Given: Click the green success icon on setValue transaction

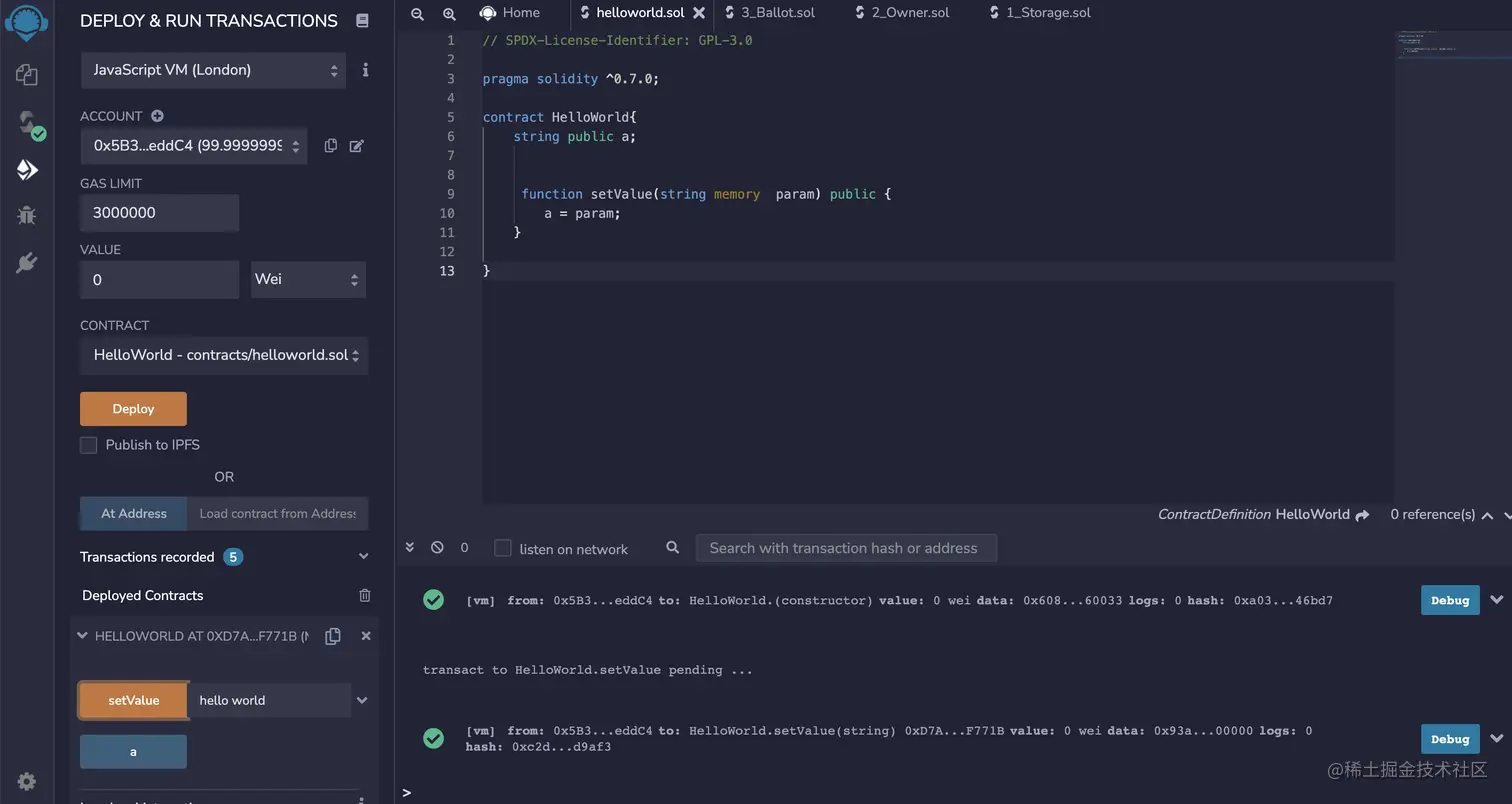Looking at the screenshot, I should pos(433,738).
